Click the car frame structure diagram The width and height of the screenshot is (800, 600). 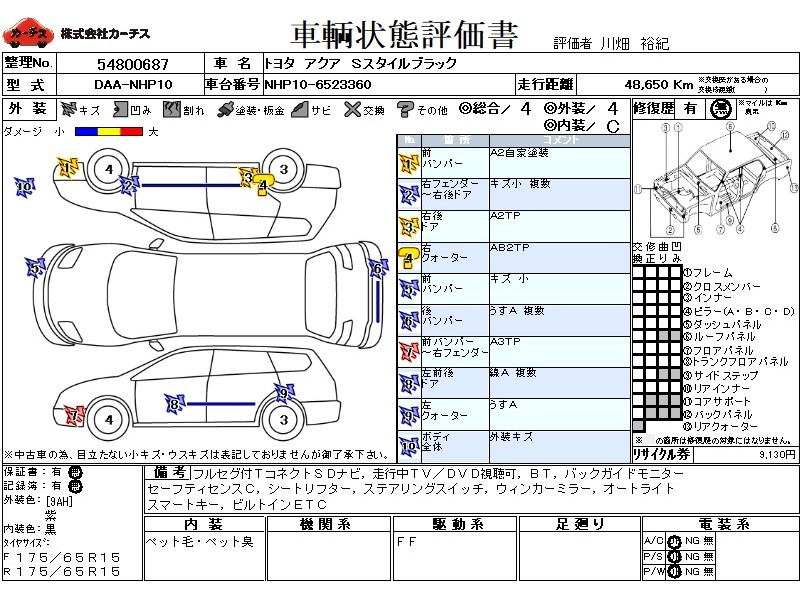click(716, 179)
